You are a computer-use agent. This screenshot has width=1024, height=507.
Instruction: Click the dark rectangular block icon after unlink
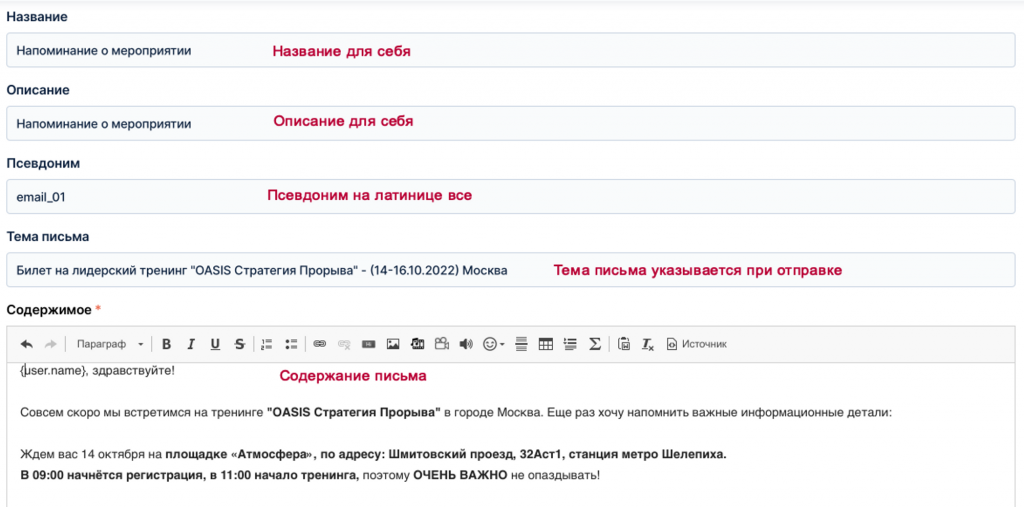368,344
